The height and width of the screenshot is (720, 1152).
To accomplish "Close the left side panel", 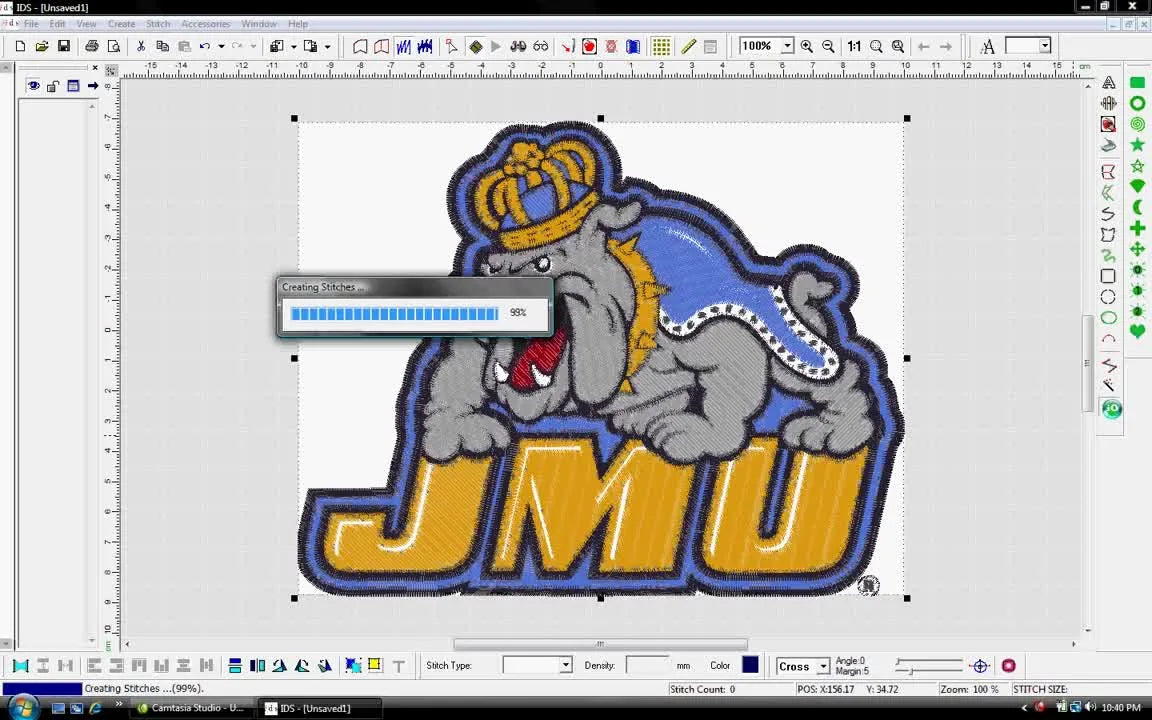I will pos(95,68).
